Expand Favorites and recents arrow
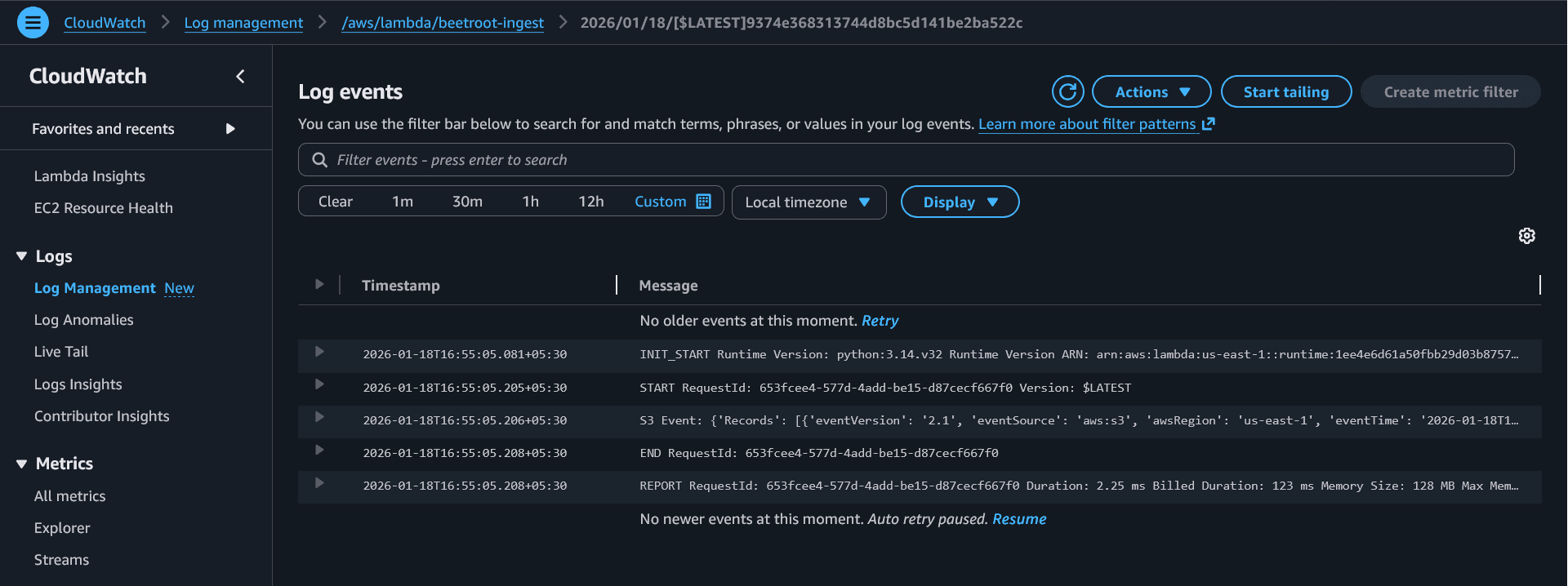The height and width of the screenshot is (586, 1568). click(230, 129)
